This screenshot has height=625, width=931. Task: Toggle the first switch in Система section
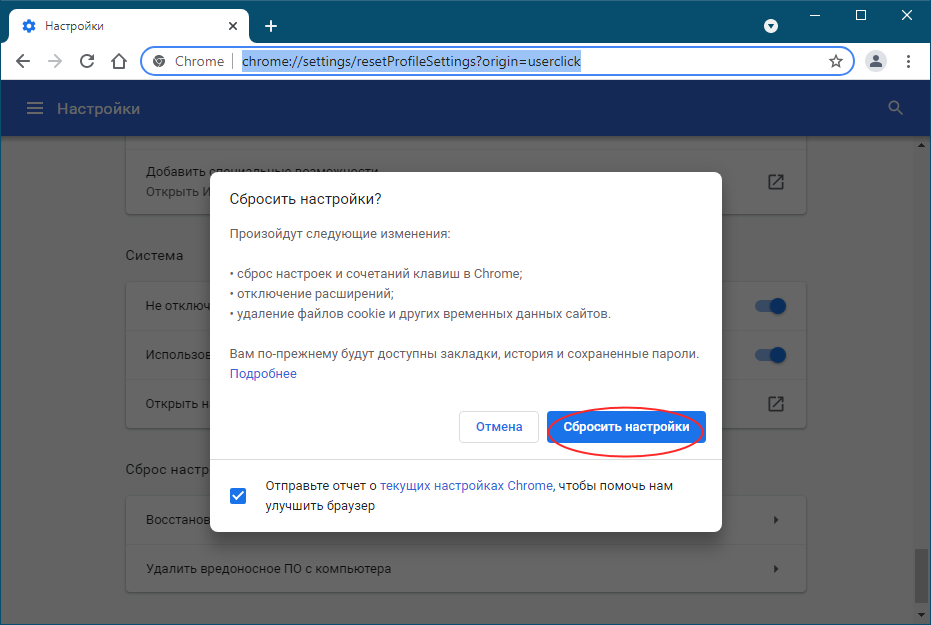point(770,306)
